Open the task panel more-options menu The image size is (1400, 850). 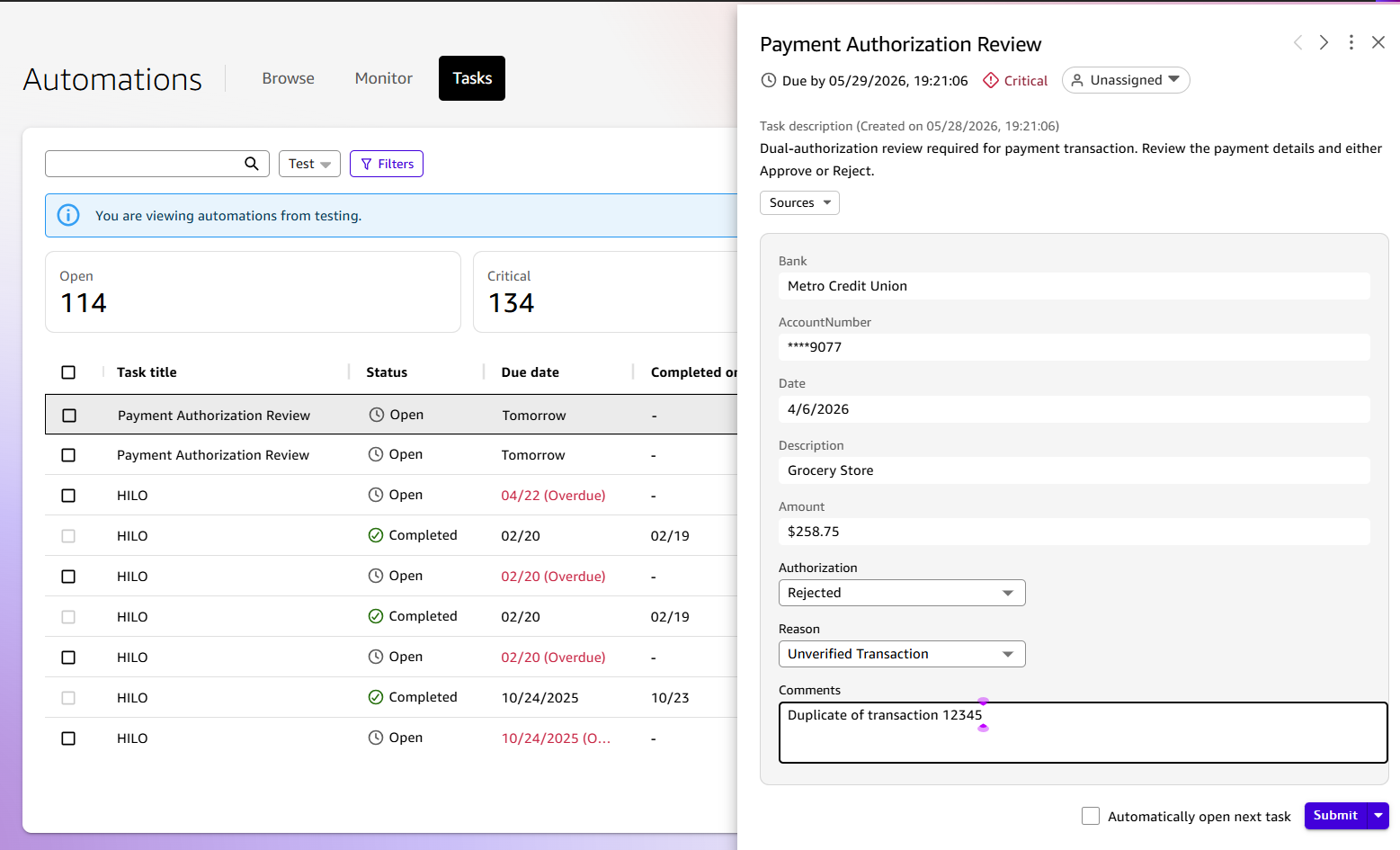tap(1351, 42)
